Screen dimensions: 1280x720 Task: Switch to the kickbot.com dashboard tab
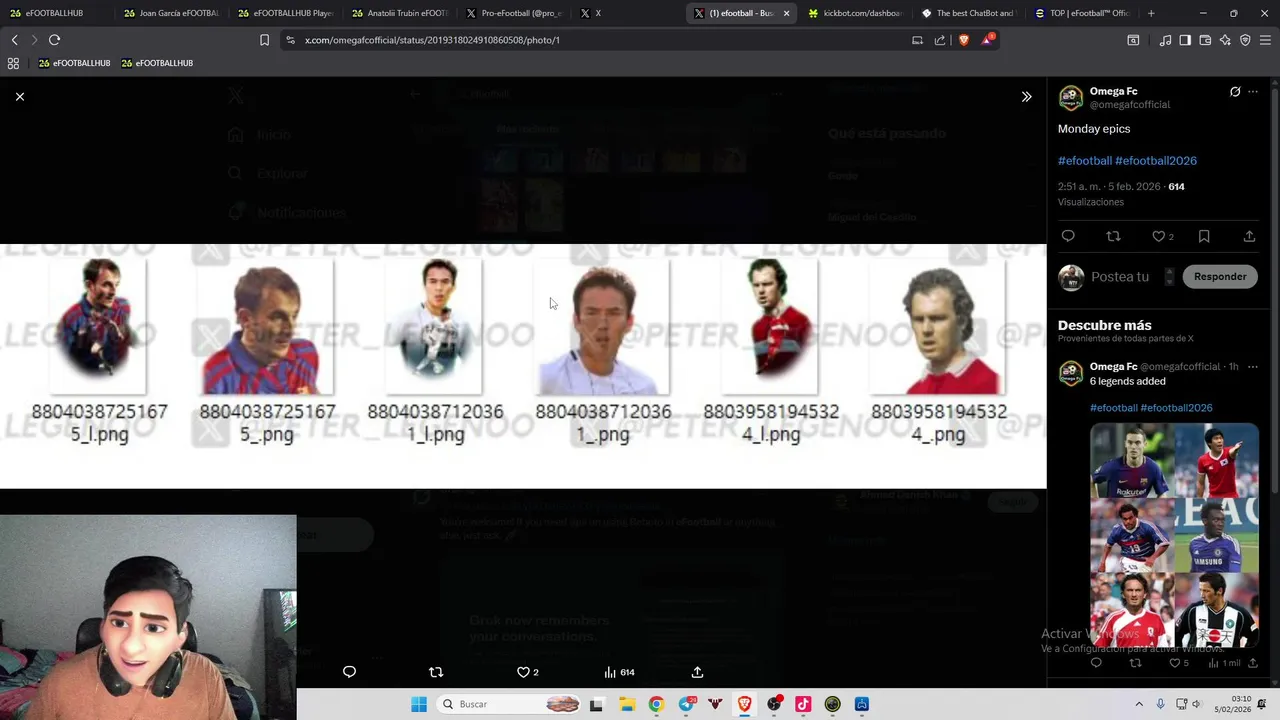[x=855, y=13]
